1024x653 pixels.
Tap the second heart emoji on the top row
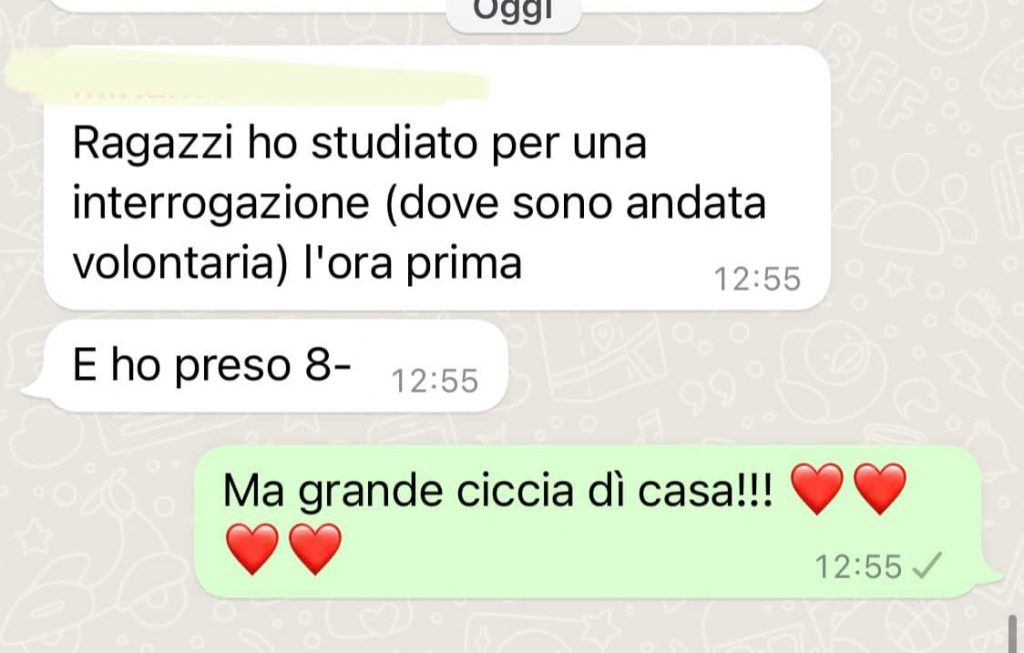tap(880, 489)
